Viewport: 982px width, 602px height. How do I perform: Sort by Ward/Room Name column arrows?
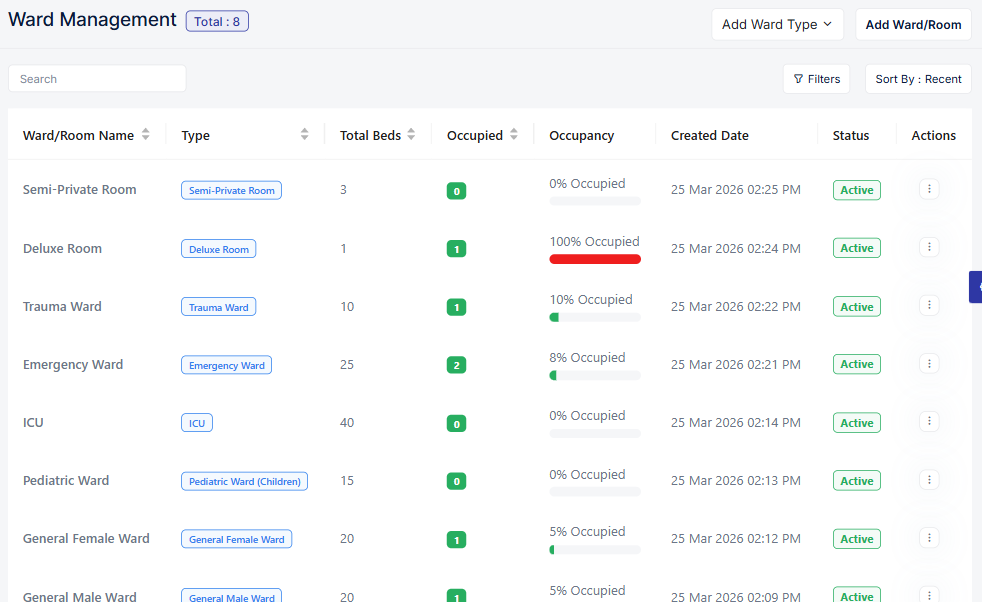click(146, 135)
